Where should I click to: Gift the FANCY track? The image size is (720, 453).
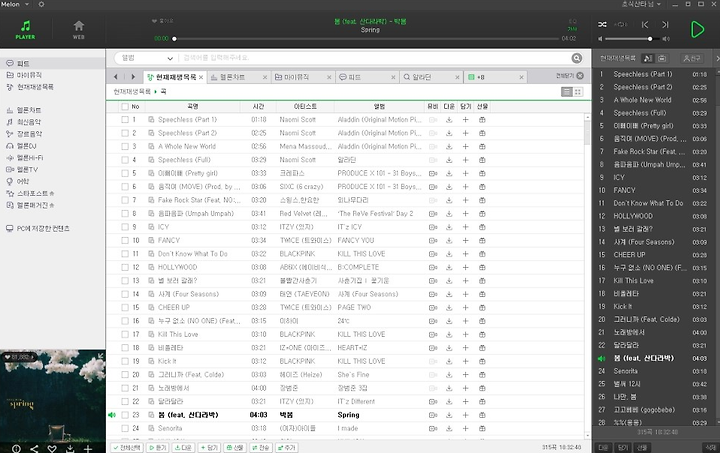(x=482, y=240)
